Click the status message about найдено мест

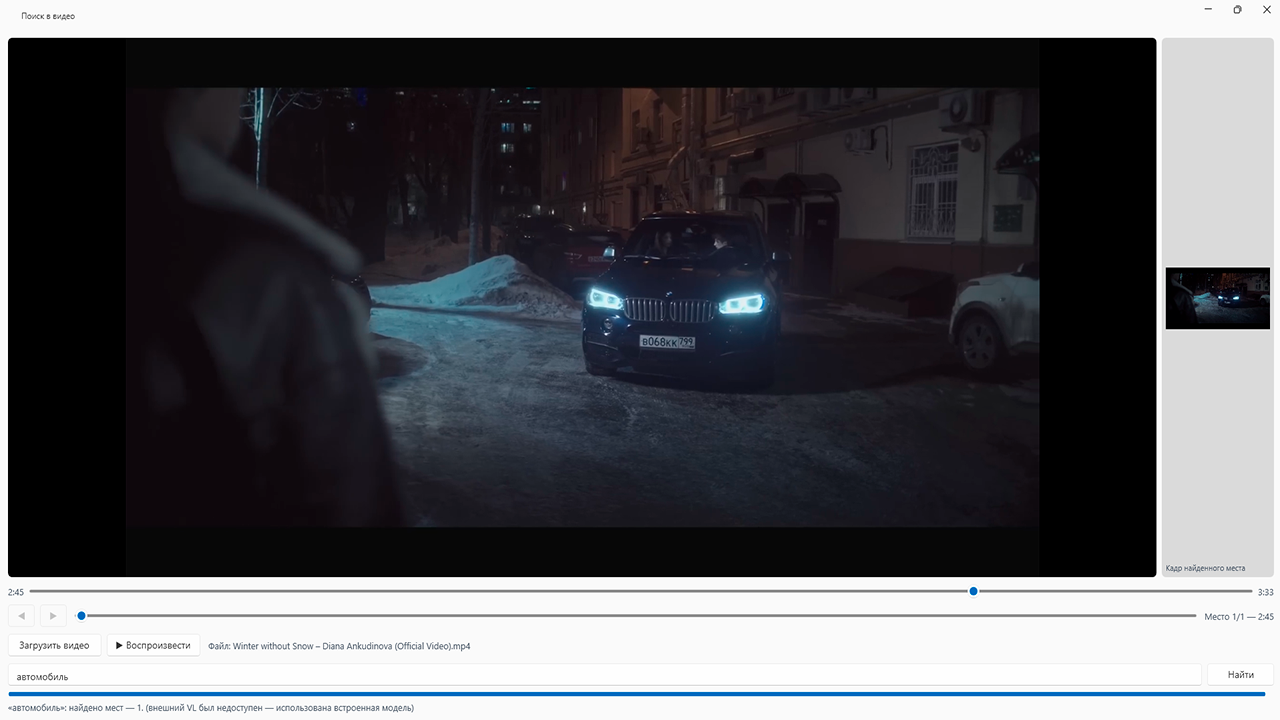pyautogui.click(x=211, y=708)
